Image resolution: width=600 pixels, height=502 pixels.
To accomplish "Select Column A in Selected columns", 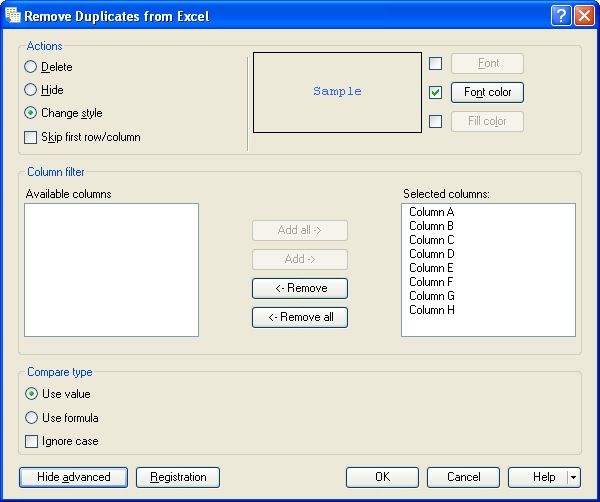I will [432, 212].
